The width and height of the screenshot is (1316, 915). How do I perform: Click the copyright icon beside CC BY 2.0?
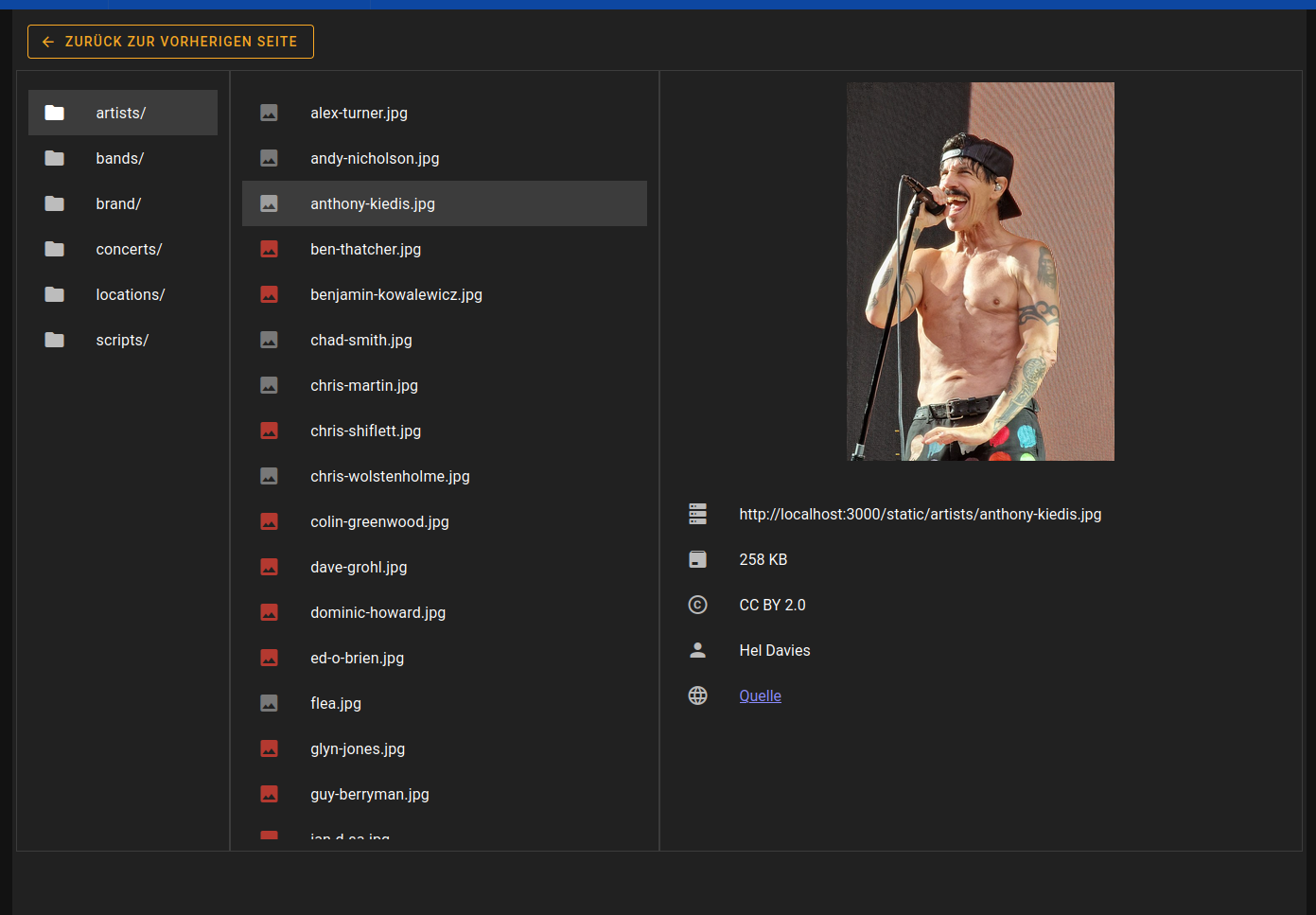pyautogui.click(x=697, y=605)
